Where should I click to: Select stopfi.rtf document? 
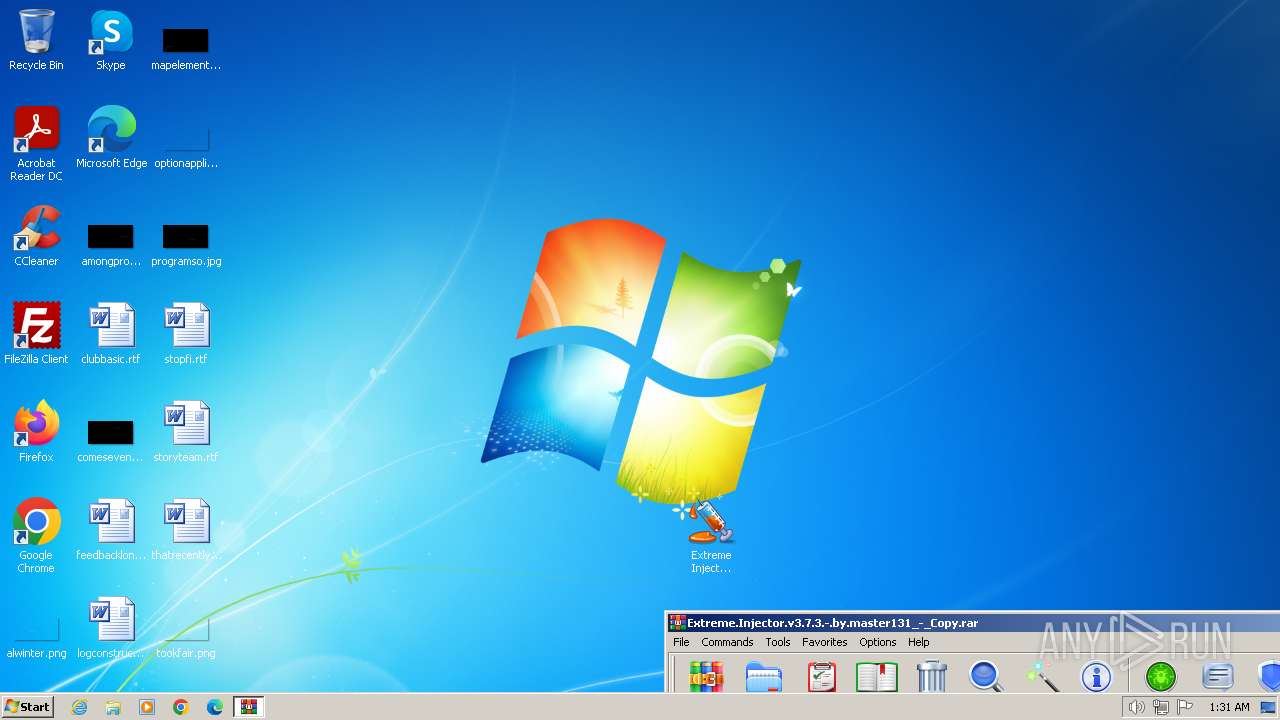point(186,333)
